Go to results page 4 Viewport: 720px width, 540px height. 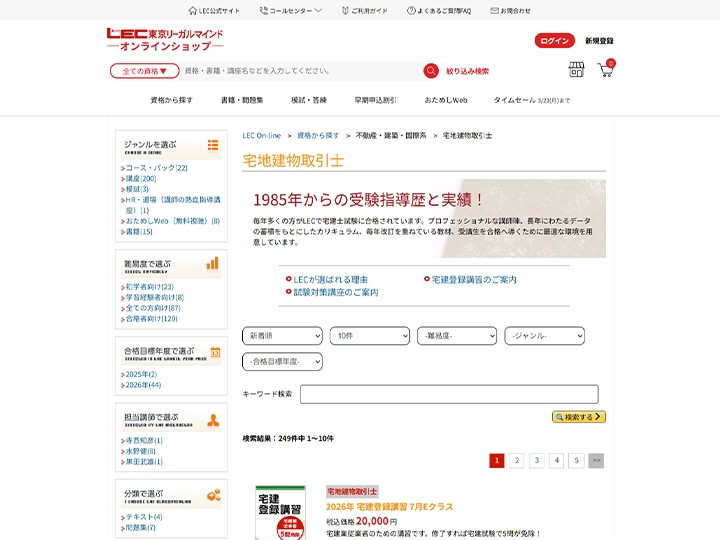tap(557, 460)
